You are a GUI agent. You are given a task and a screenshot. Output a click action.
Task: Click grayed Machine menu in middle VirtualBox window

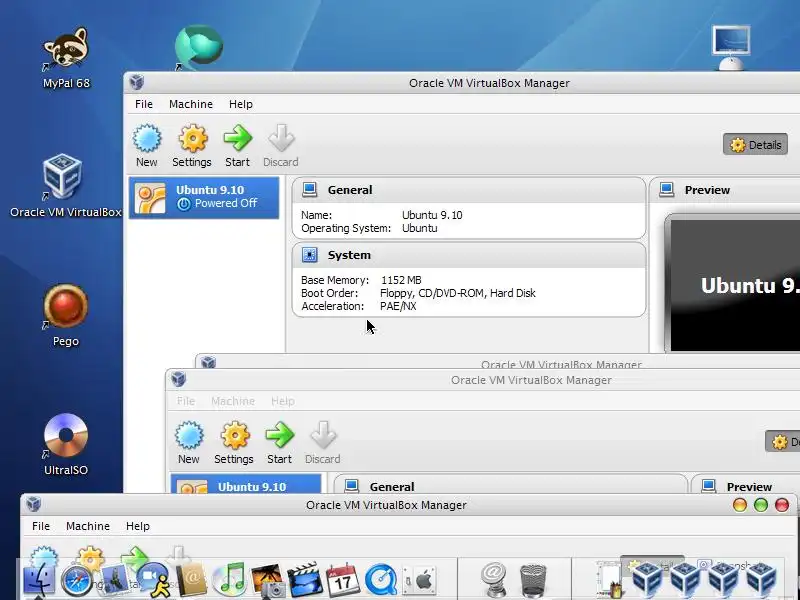[233, 401]
